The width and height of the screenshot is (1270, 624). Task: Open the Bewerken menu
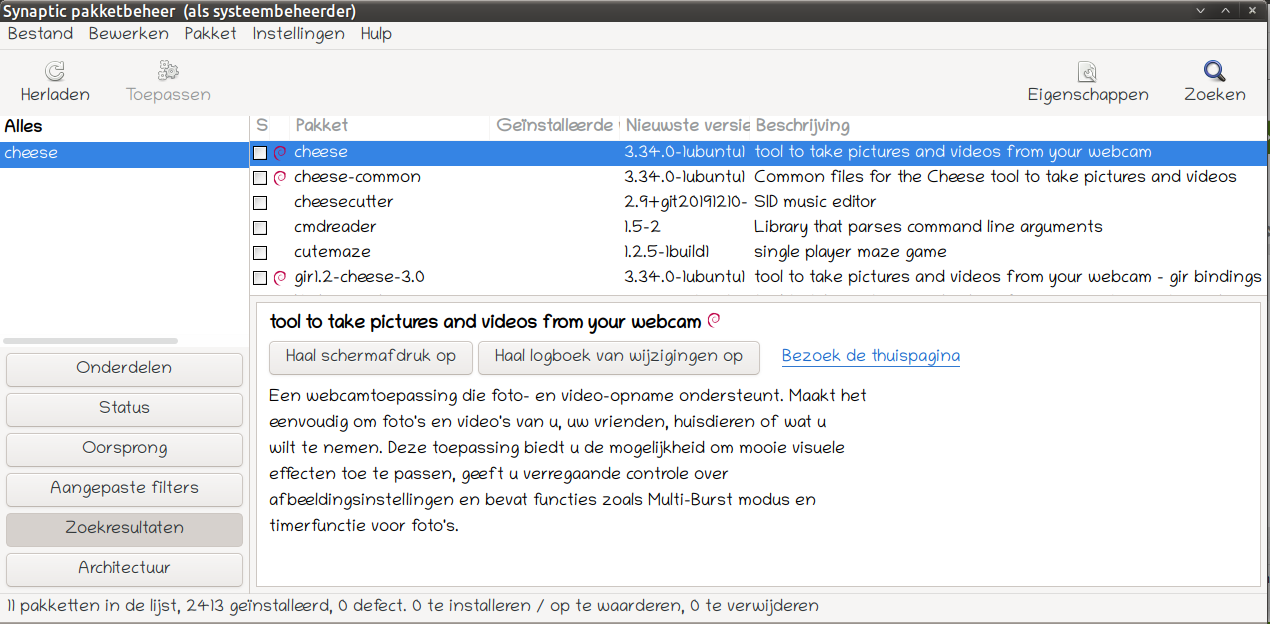128,33
